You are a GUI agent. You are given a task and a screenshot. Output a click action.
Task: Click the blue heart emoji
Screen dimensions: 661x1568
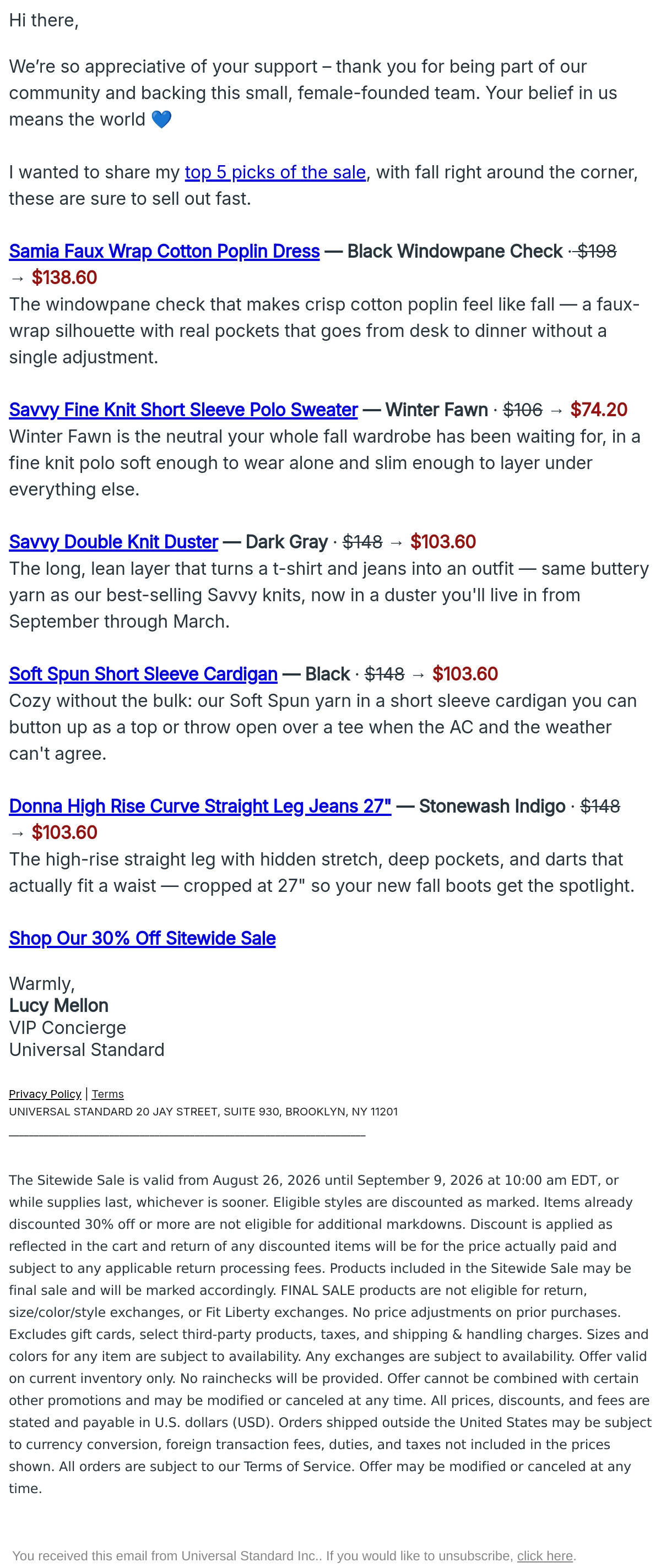161,119
